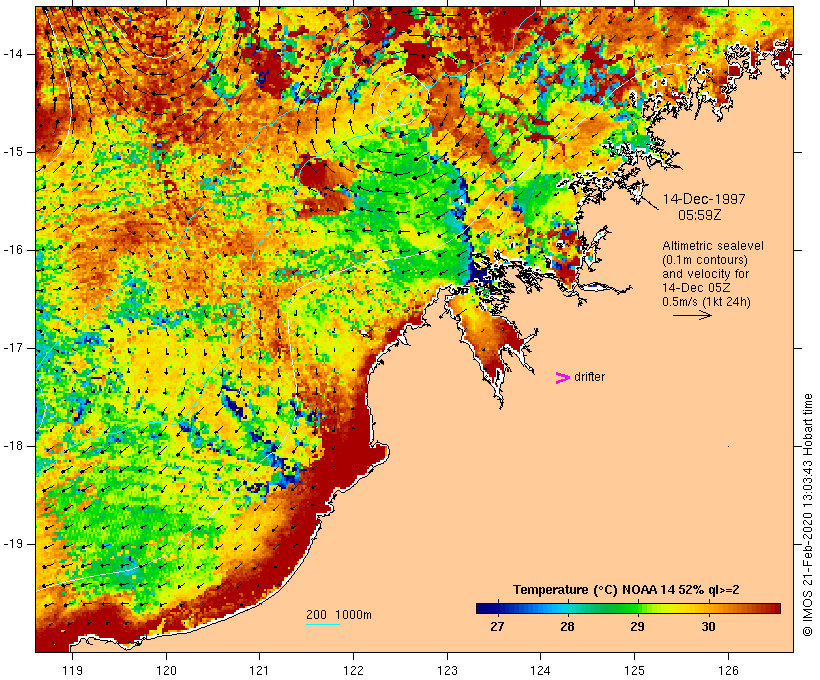Click the time text '05:59Z'
820x680 pixels.
pyautogui.click(x=699, y=215)
